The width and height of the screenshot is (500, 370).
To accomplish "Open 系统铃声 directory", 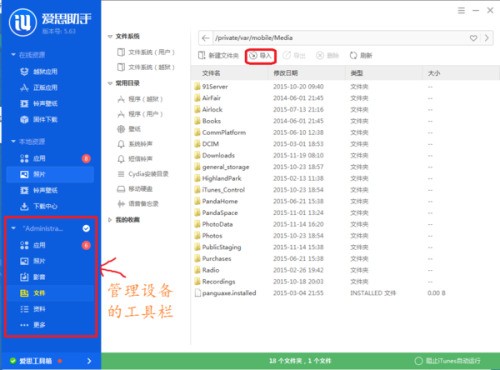I will (135, 144).
